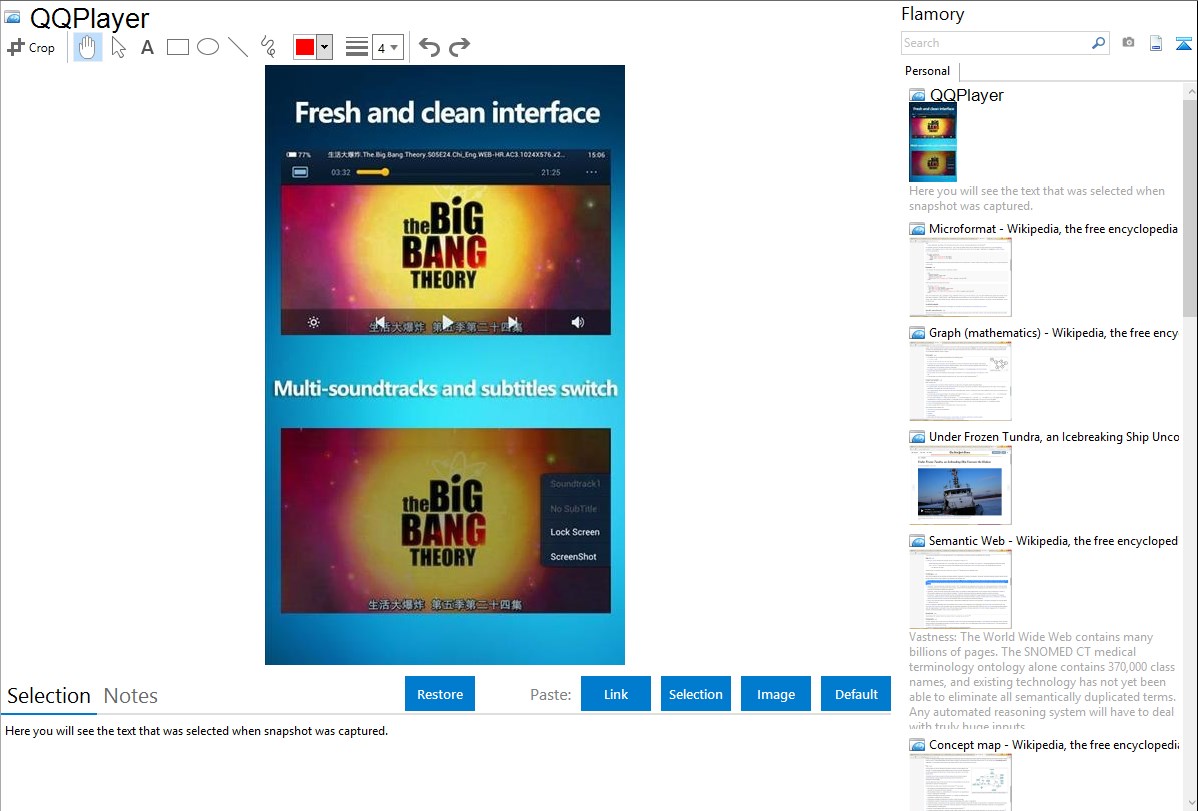This screenshot has height=811, width=1198.
Task: Open the QQPlayer snapshot thumbnail in sidebar
Action: (933, 142)
